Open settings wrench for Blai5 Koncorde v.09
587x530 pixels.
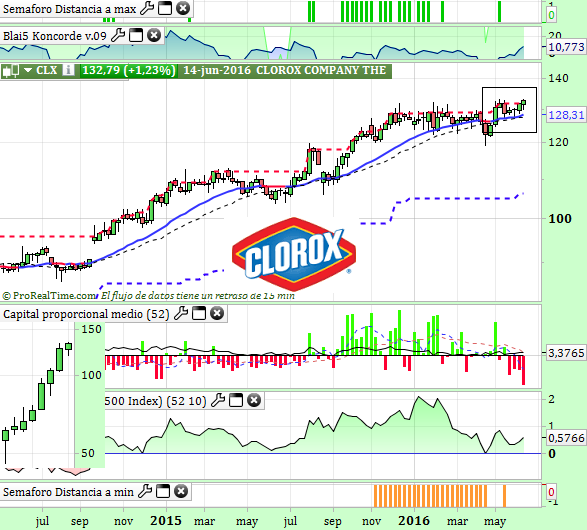point(118,36)
